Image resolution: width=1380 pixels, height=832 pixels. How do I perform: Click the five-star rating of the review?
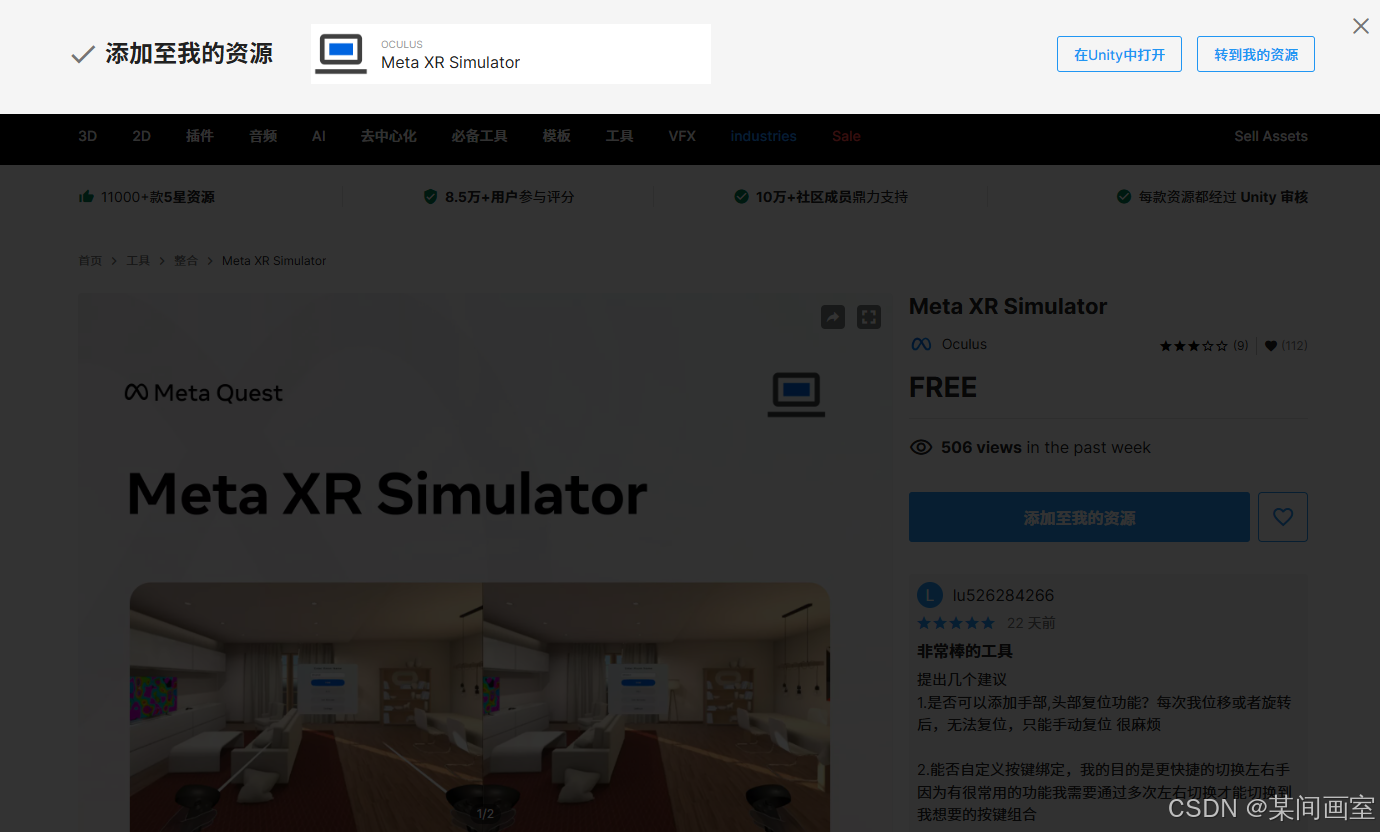coord(956,623)
